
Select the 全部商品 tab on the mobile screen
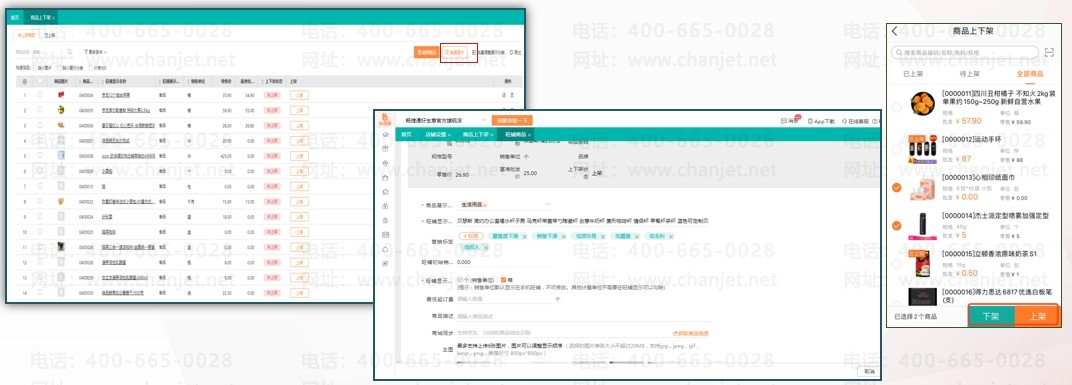1030,73
